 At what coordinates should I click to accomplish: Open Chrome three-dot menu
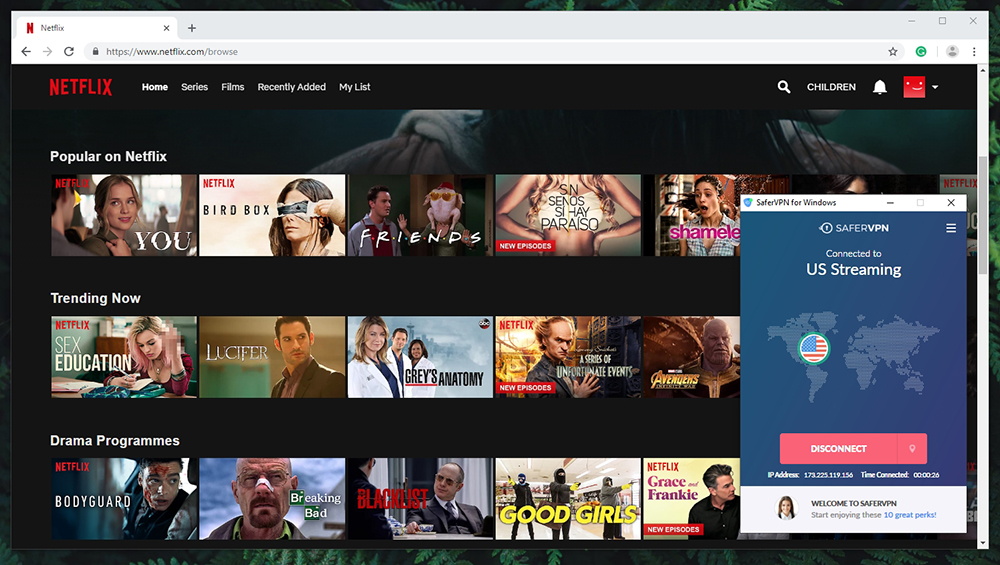click(x=974, y=52)
